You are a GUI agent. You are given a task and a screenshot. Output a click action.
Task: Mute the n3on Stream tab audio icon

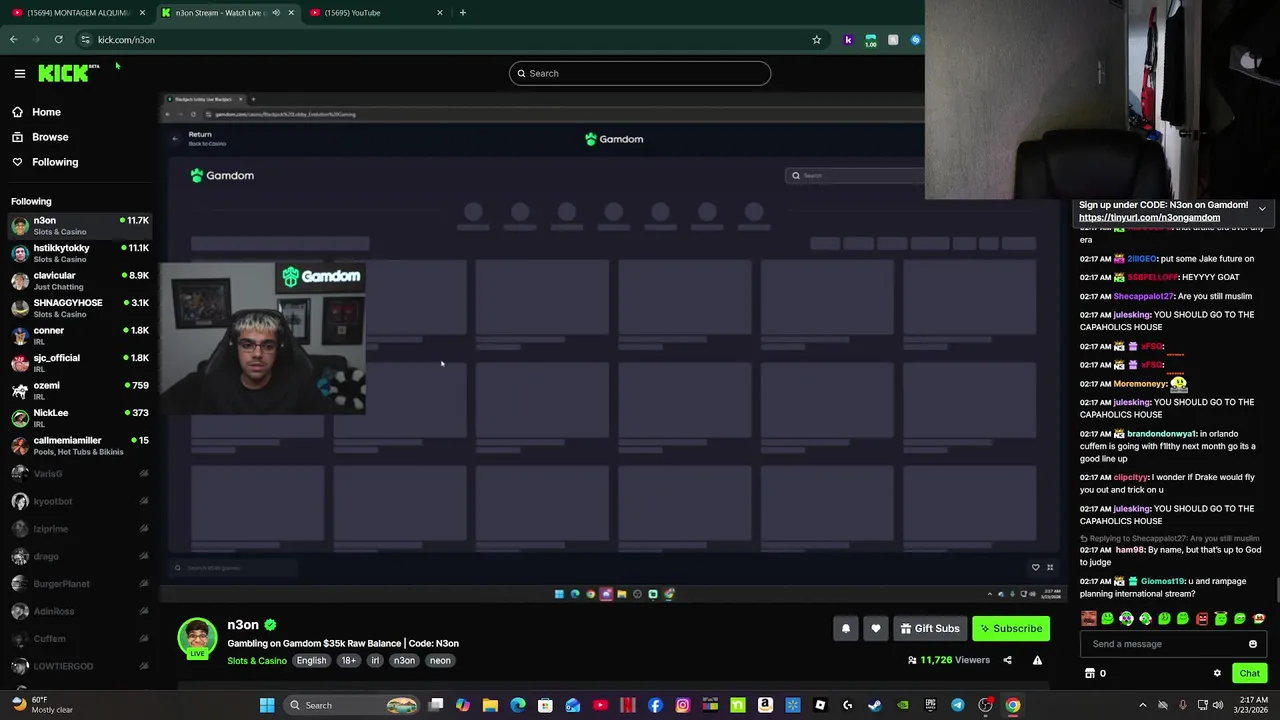pos(276,13)
